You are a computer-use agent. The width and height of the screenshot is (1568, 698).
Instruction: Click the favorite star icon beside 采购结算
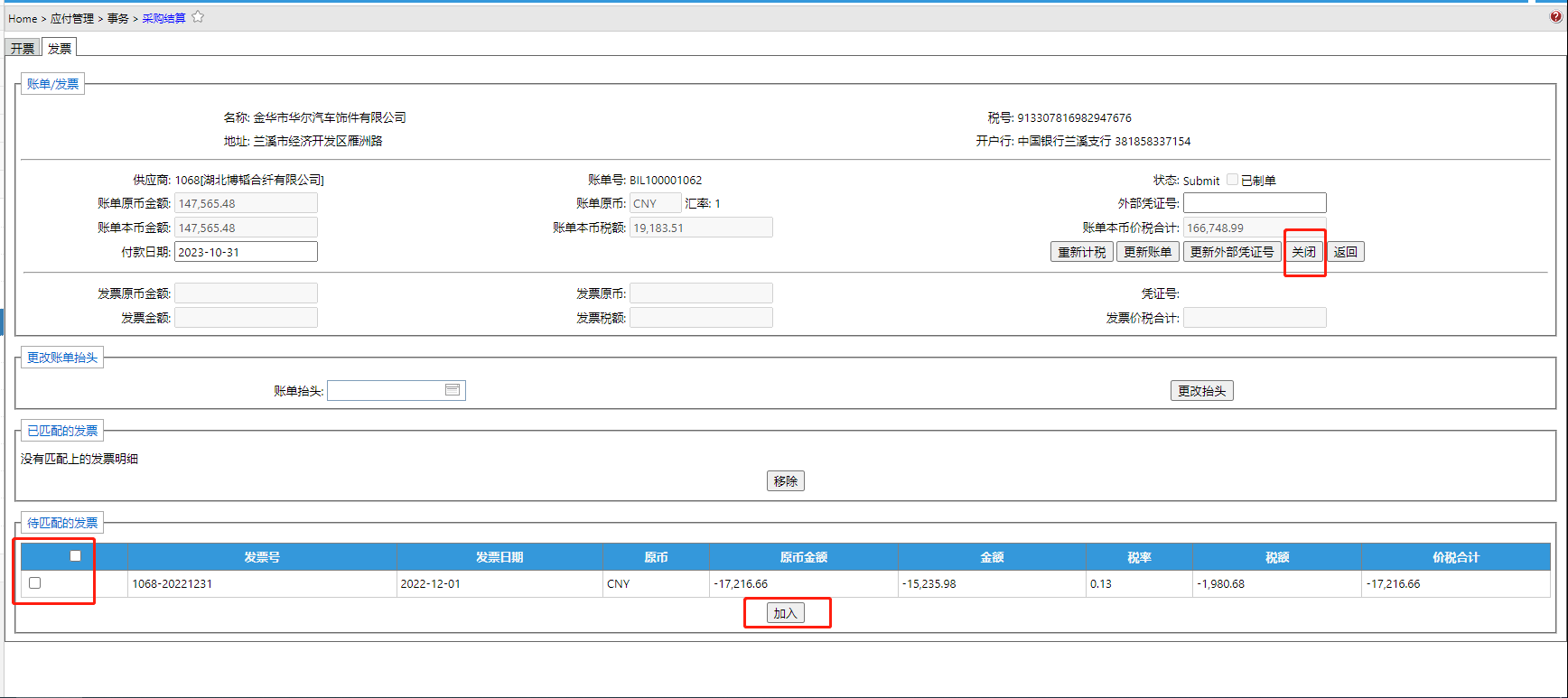[x=198, y=17]
